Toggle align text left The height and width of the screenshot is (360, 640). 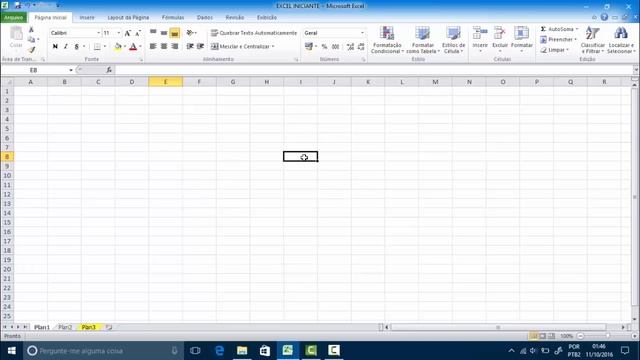(153, 47)
